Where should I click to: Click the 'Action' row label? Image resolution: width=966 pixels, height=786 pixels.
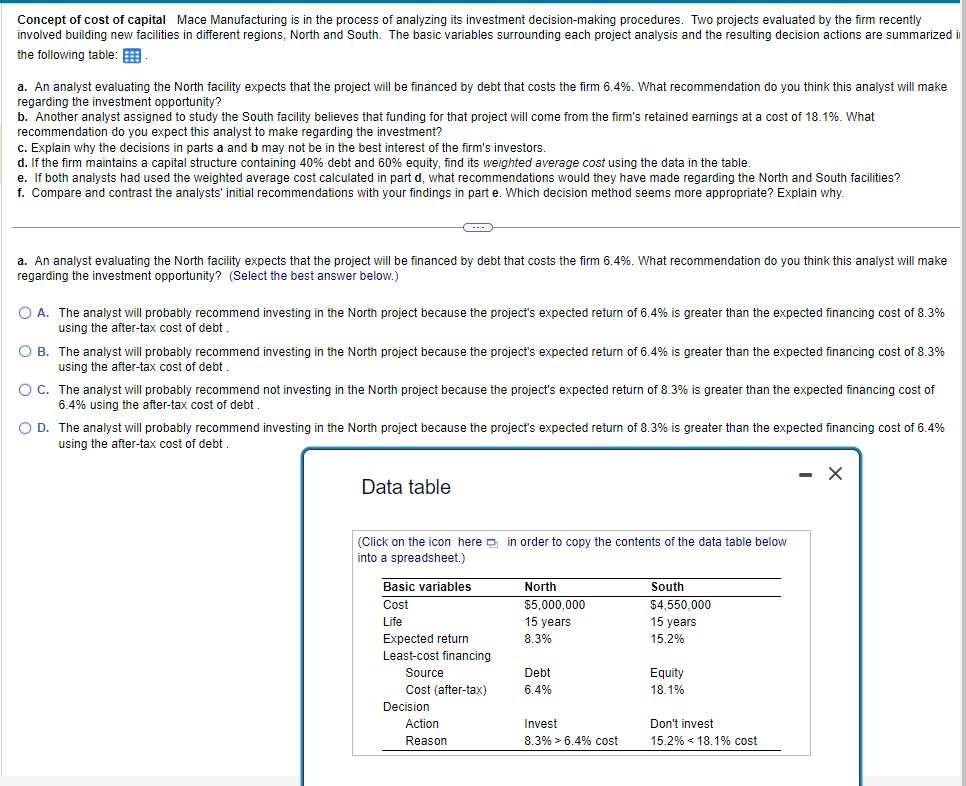pos(422,724)
